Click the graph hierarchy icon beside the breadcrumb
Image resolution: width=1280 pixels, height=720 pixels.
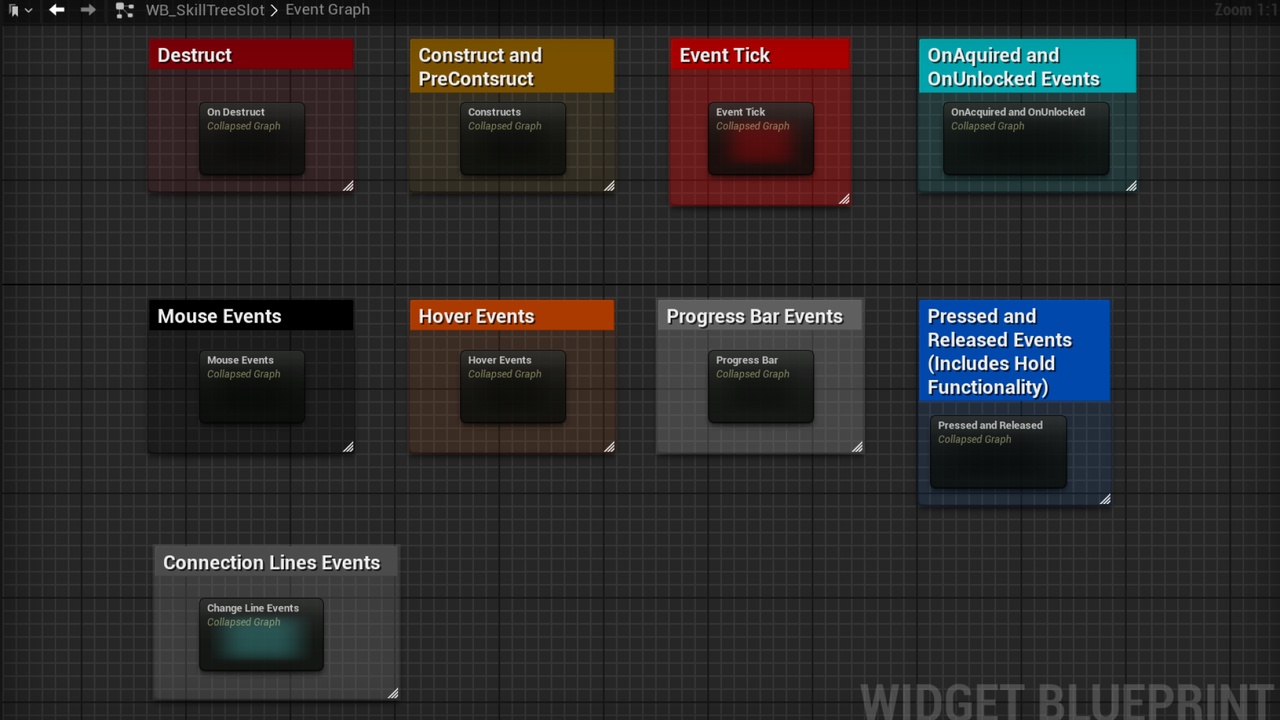tap(124, 9)
